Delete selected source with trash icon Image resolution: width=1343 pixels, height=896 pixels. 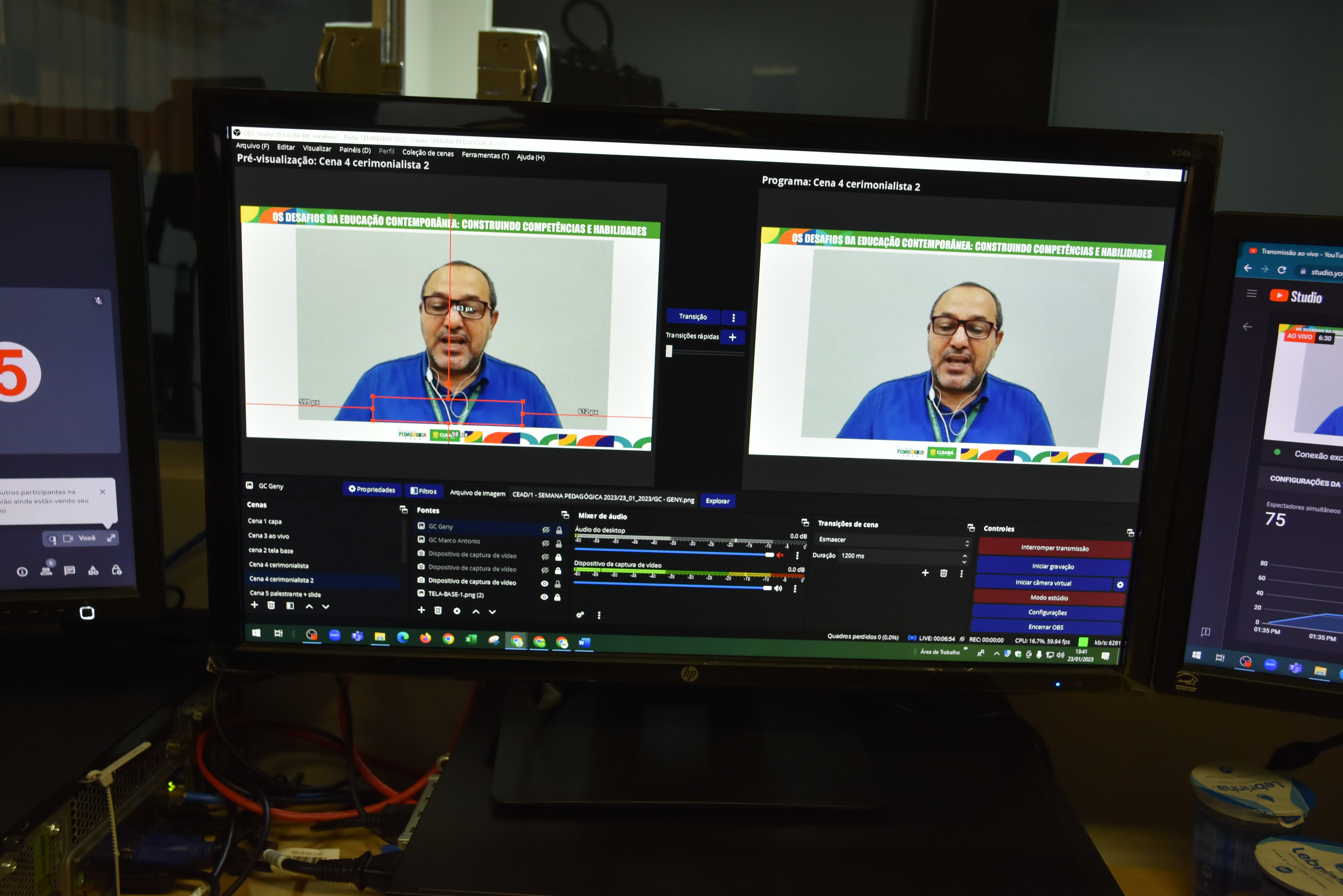coord(438,610)
